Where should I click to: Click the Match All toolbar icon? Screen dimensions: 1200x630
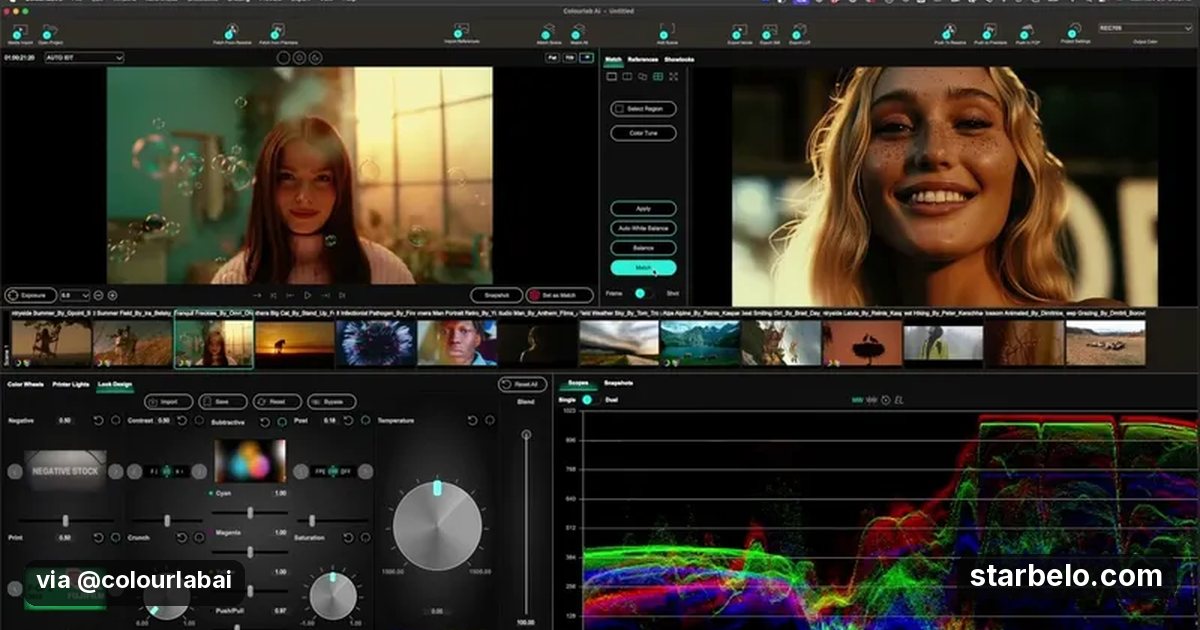pyautogui.click(x=579, y=31)
